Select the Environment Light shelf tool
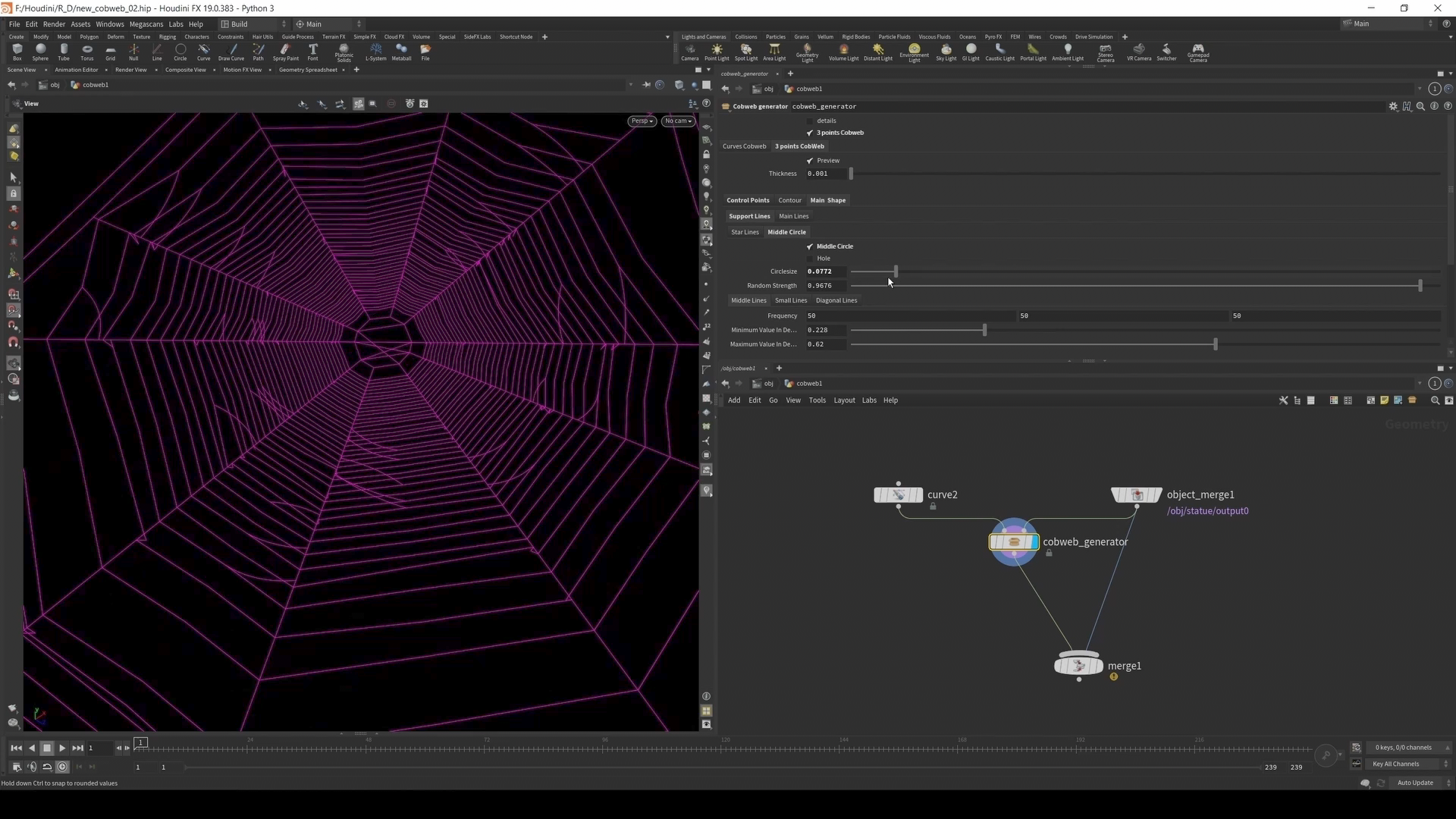Screen dimensions: 1456x819 click(x=914, y=51)
